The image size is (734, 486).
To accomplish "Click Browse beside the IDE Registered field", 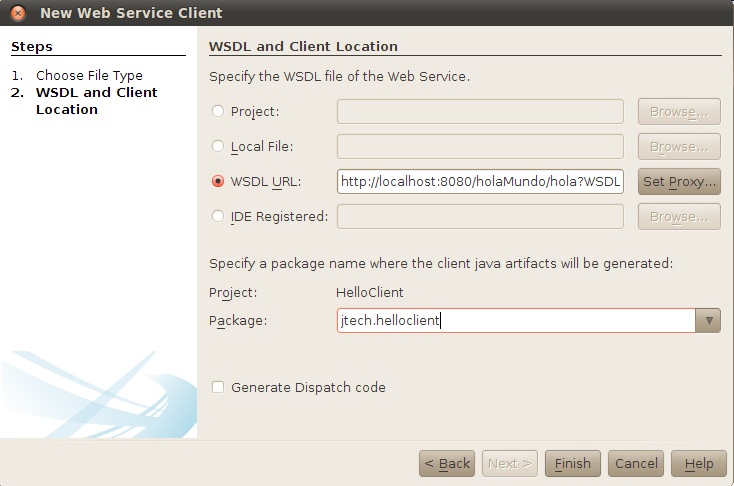I will coord(679,217).
